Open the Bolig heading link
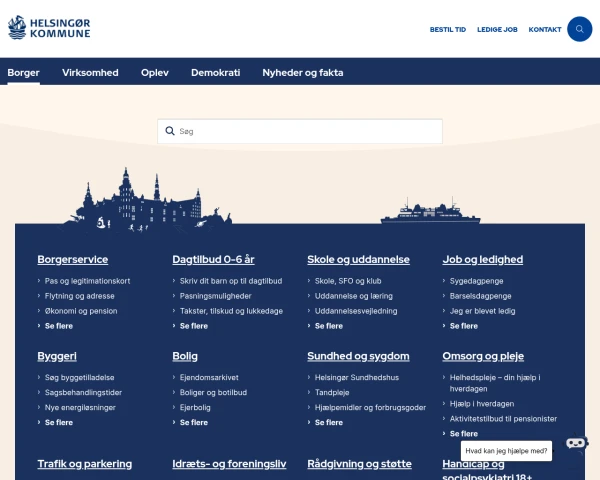This screenshot has width=600, height=480. [185, 356]
